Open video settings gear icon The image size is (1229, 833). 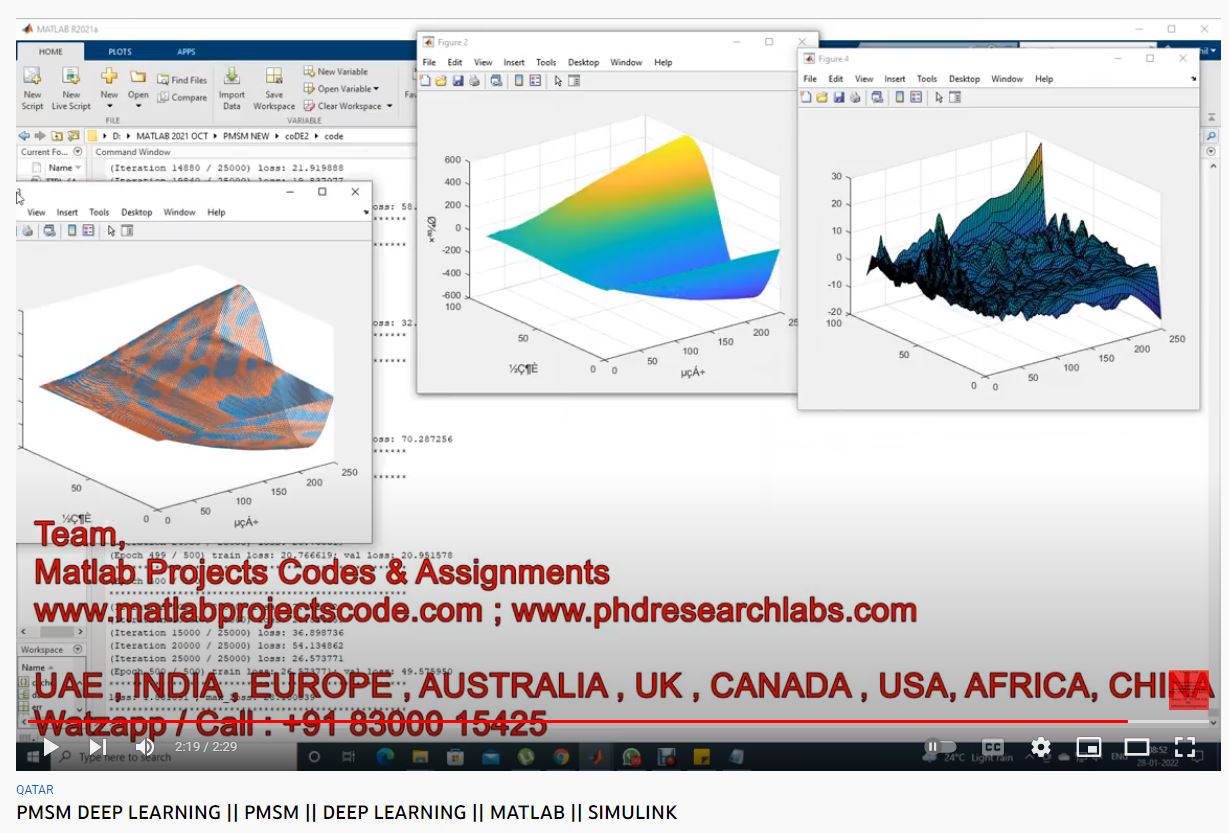pyautogui.click(x=1041, y=747)
